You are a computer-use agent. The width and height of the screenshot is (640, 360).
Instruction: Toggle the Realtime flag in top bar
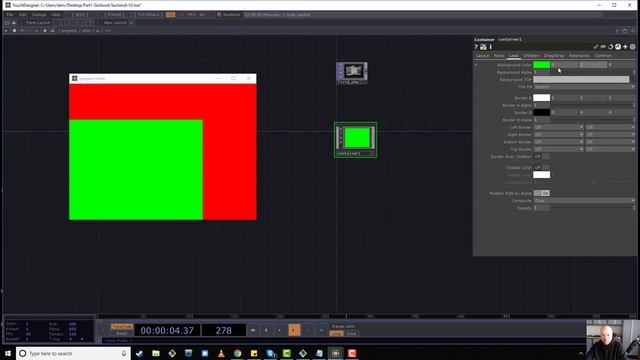coord(228,15)
